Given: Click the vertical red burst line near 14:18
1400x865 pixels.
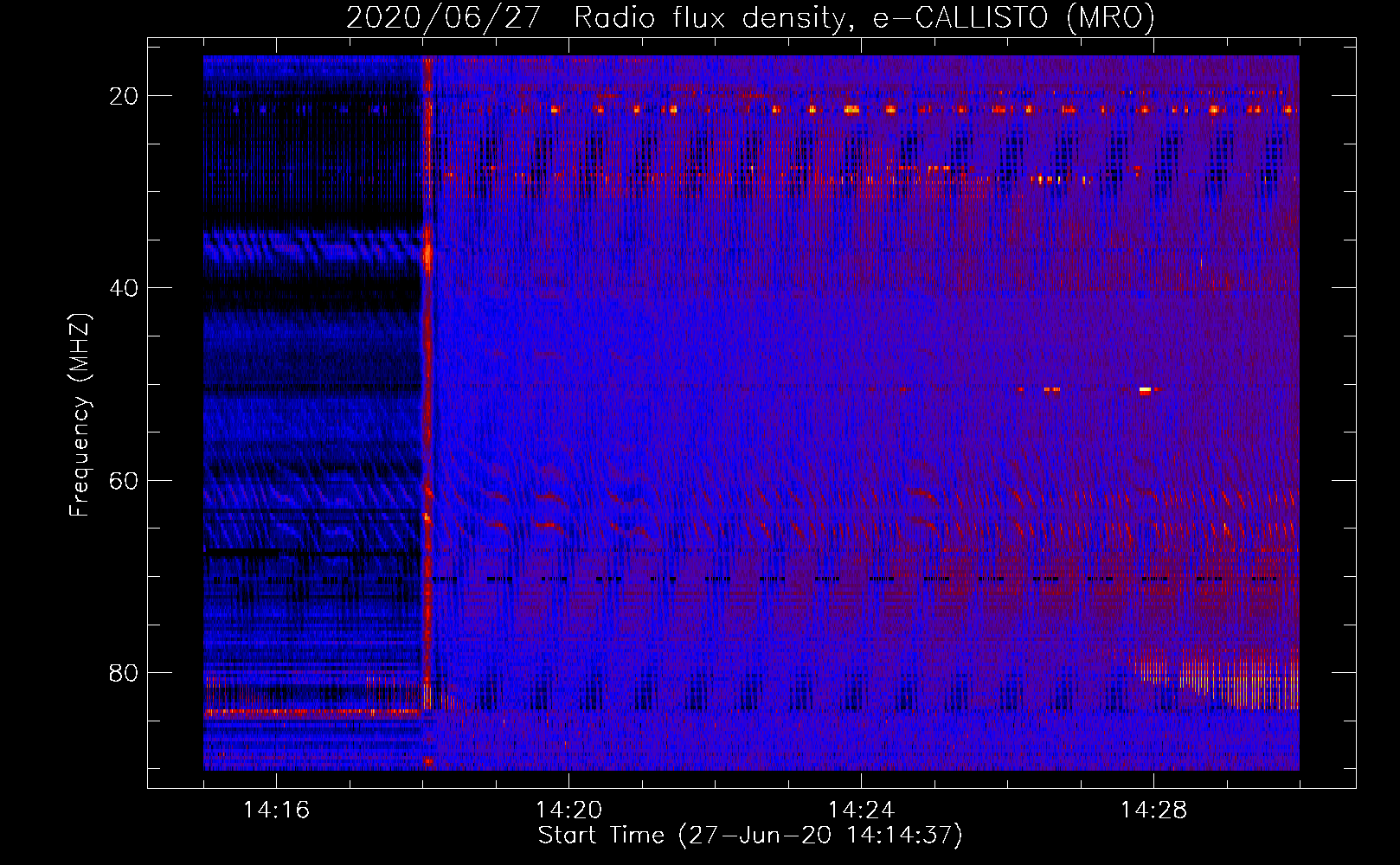Looking at the screenshot, I should pyautogui.click(x=427, y=413).
